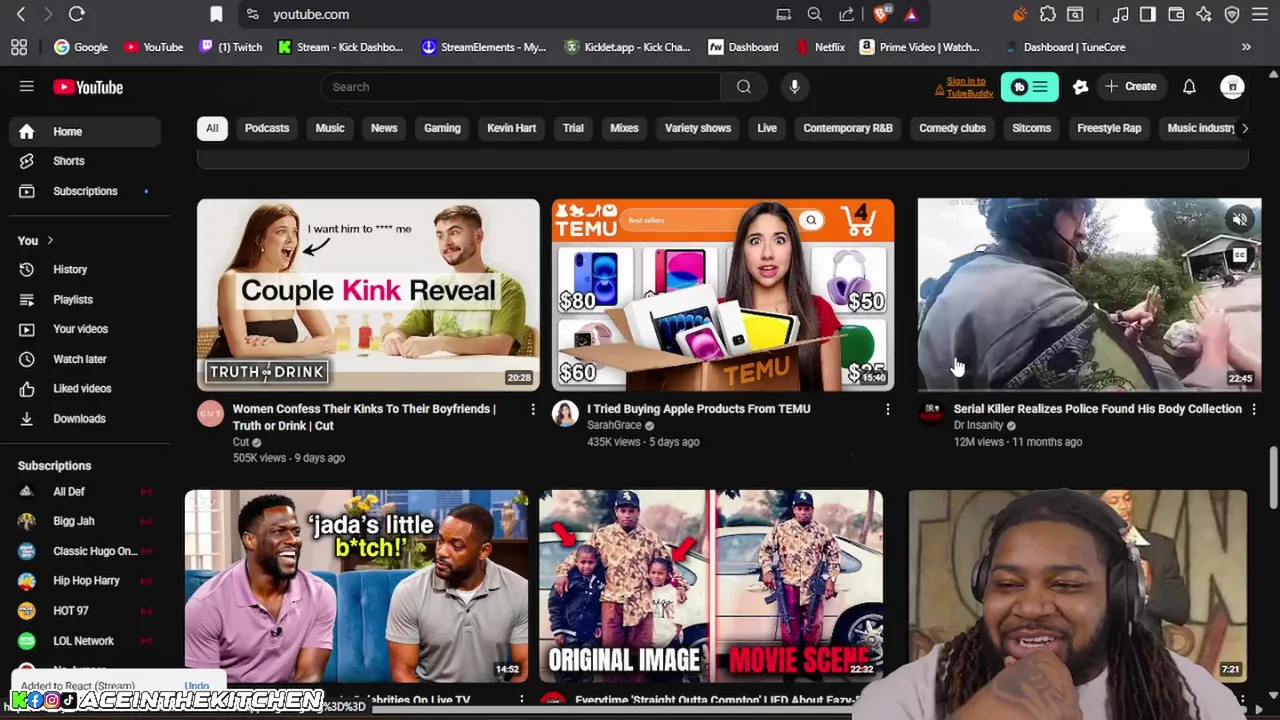Unmute the Serial Killer preview video

click(1239, 219)
